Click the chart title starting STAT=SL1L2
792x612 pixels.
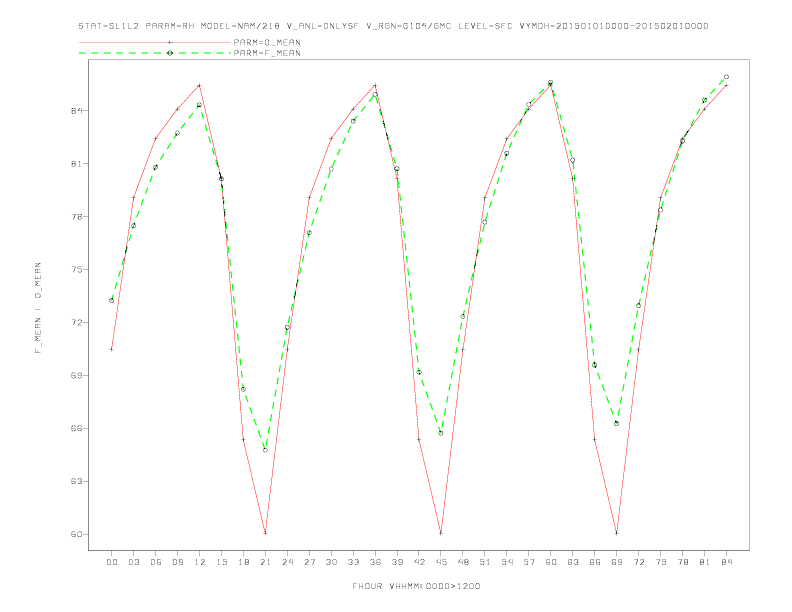pyautogui.click(x=393, y=26)
